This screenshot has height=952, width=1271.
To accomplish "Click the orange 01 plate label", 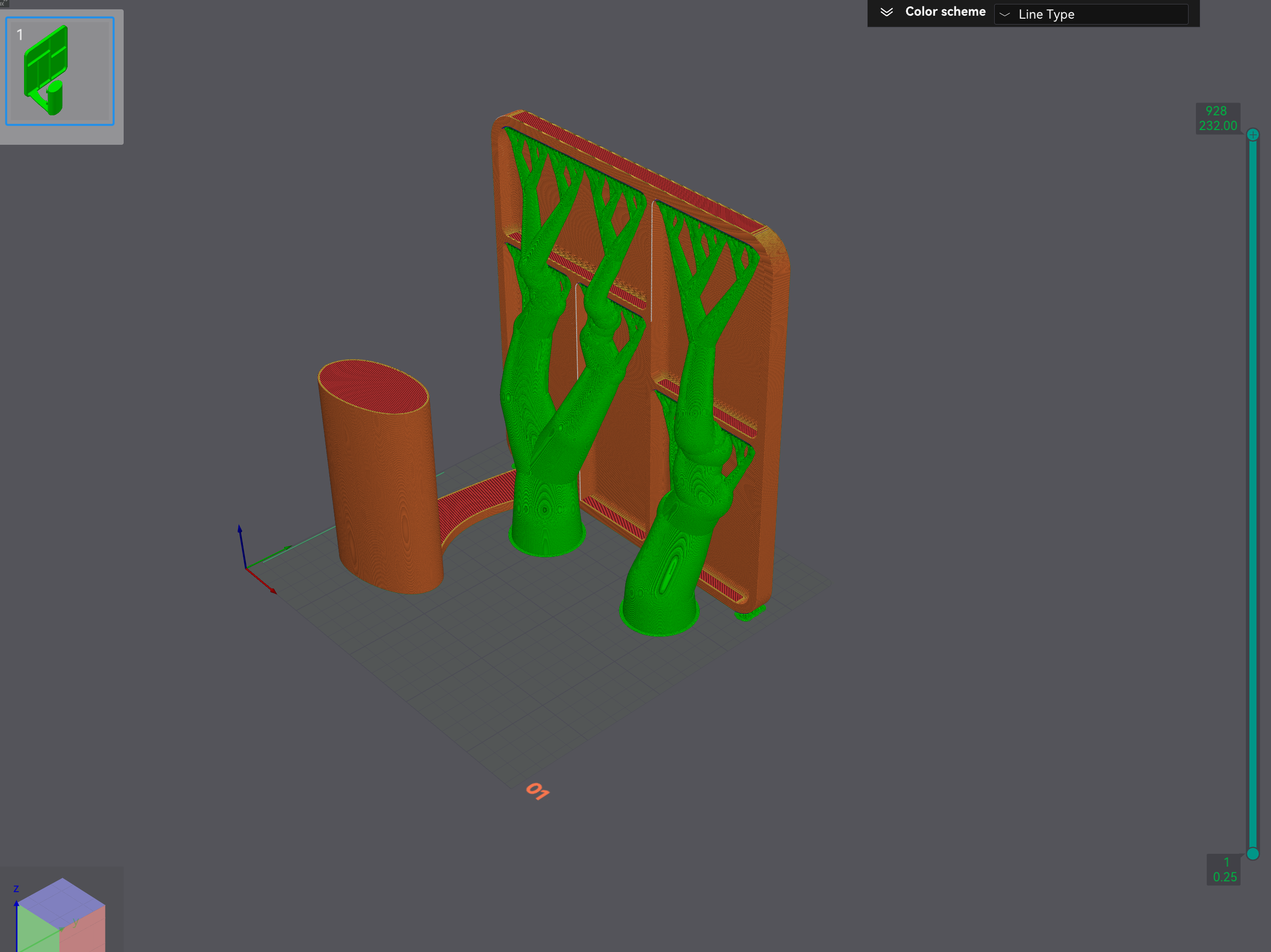I will [x=537, y=791].
